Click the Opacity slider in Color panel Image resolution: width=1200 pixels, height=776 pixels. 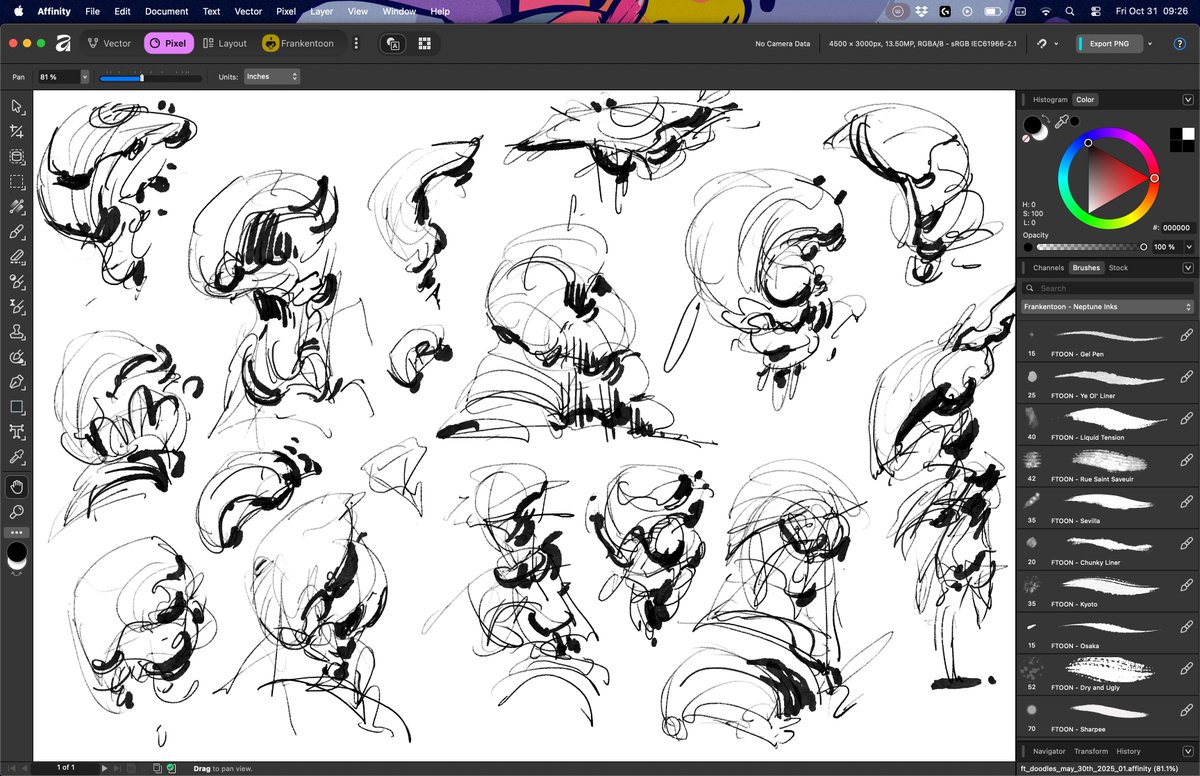(1091, 246)
